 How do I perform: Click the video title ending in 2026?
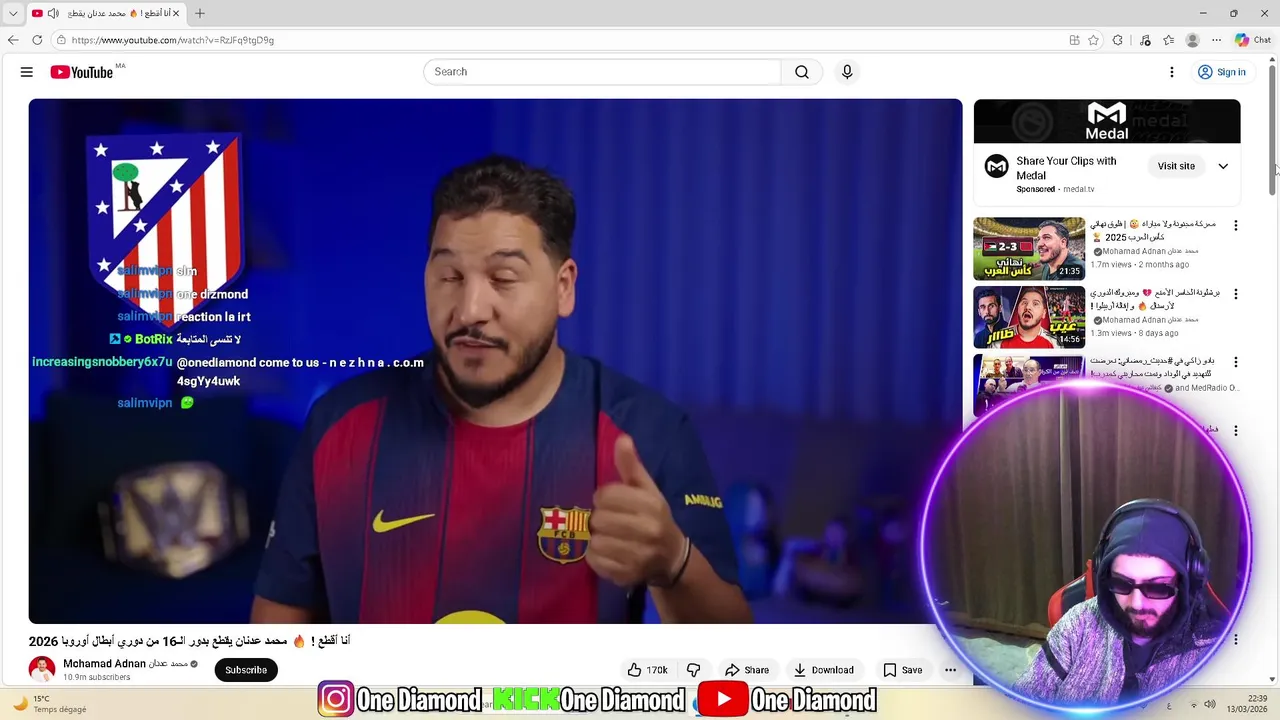click(x=190, y=641)
